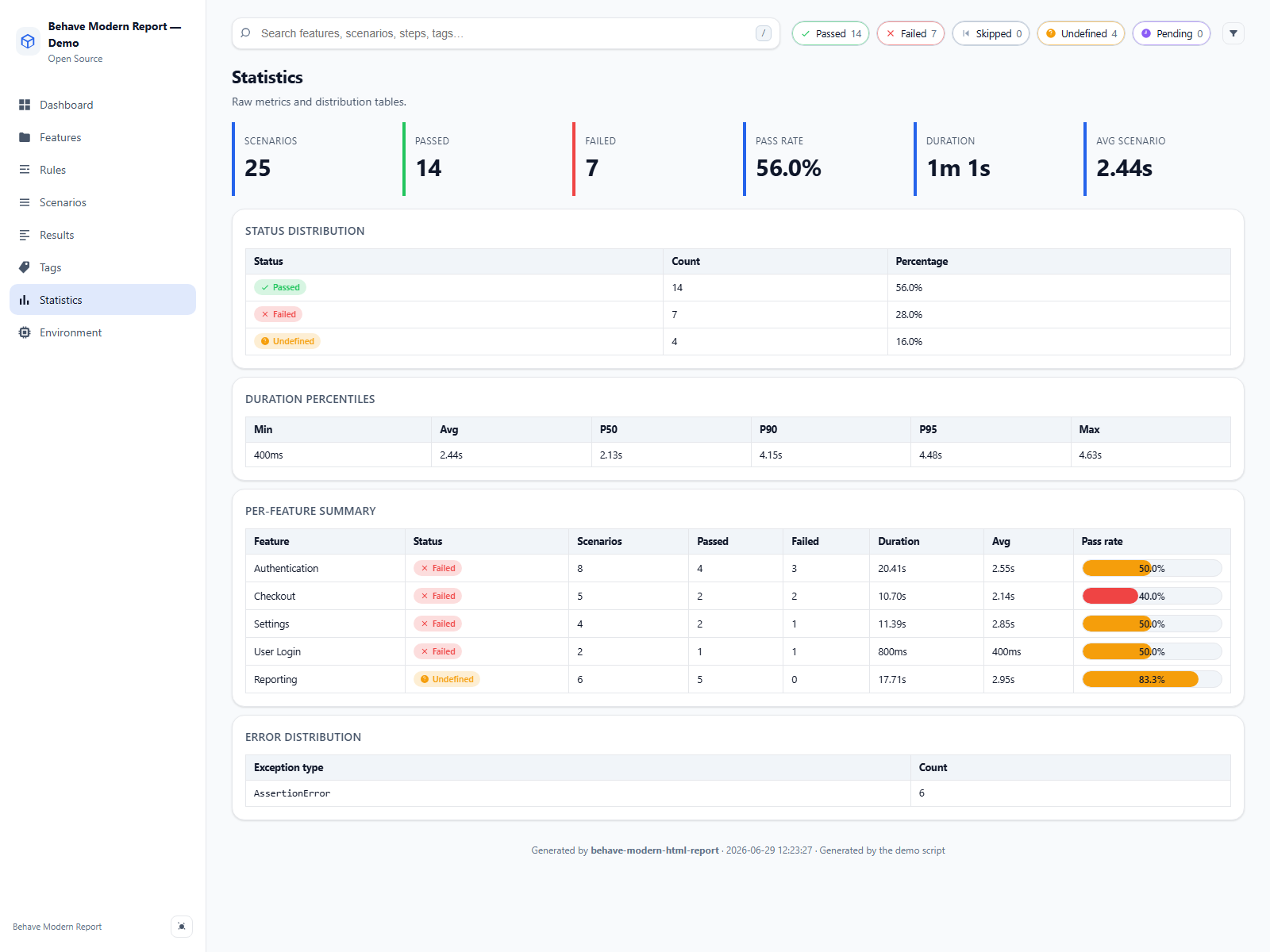Viewport: 1270px width, 952px height.
Task: Click the search magnifier icon
Action: [x=246, y=33]
